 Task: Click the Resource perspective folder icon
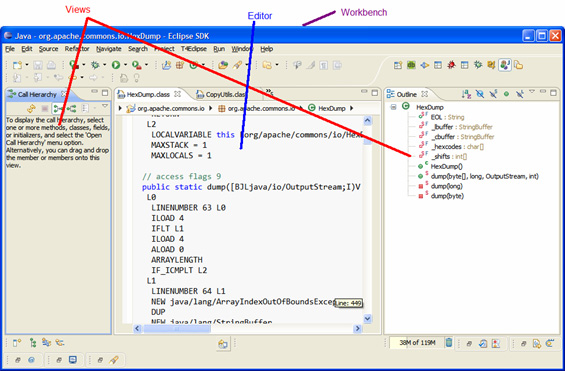tap(519, 65)
